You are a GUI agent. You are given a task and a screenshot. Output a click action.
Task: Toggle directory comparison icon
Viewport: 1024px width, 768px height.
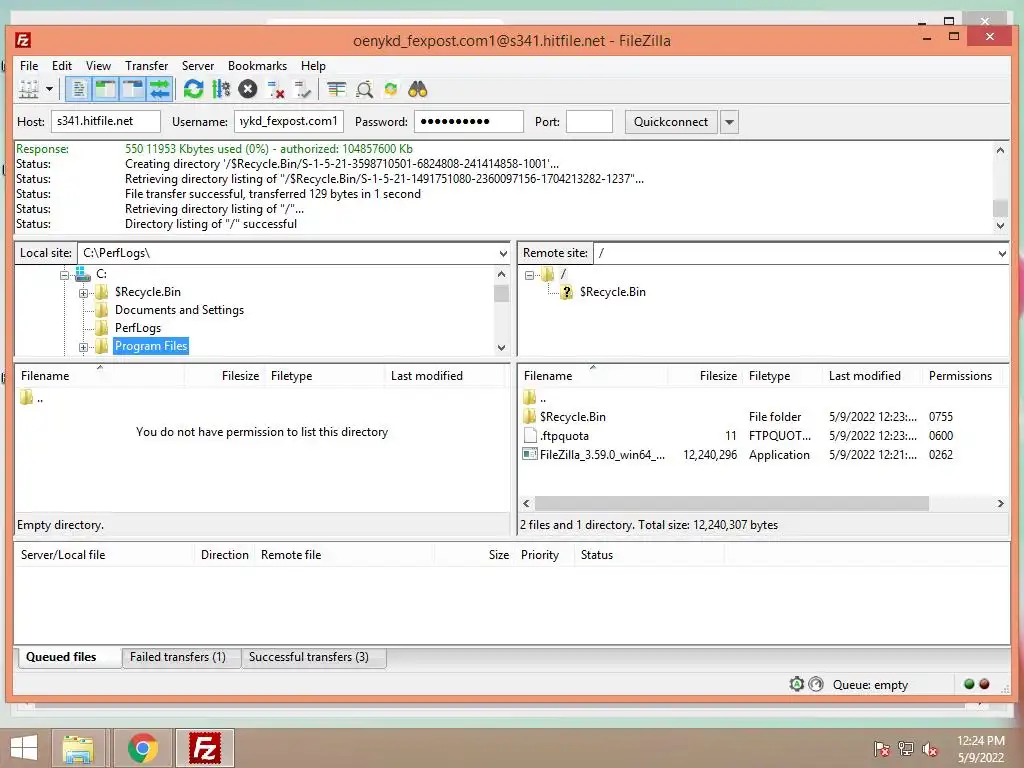point(364,89)
